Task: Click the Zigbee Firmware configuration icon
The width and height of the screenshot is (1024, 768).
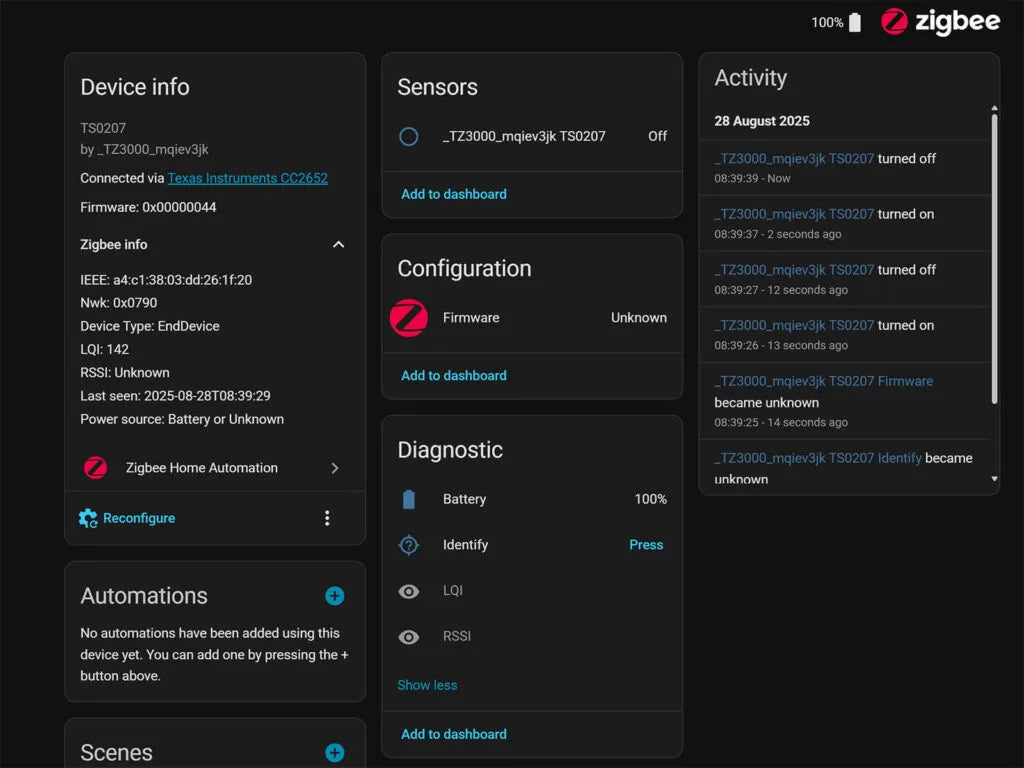Action: (408, 318)
